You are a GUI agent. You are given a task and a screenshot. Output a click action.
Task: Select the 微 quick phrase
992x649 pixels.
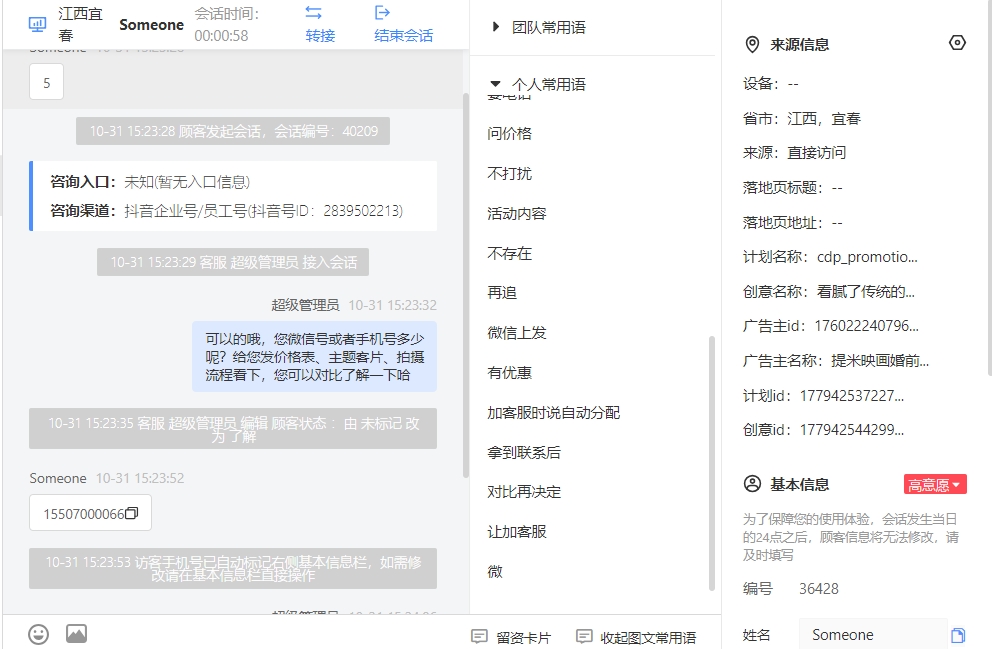[495, 571]
